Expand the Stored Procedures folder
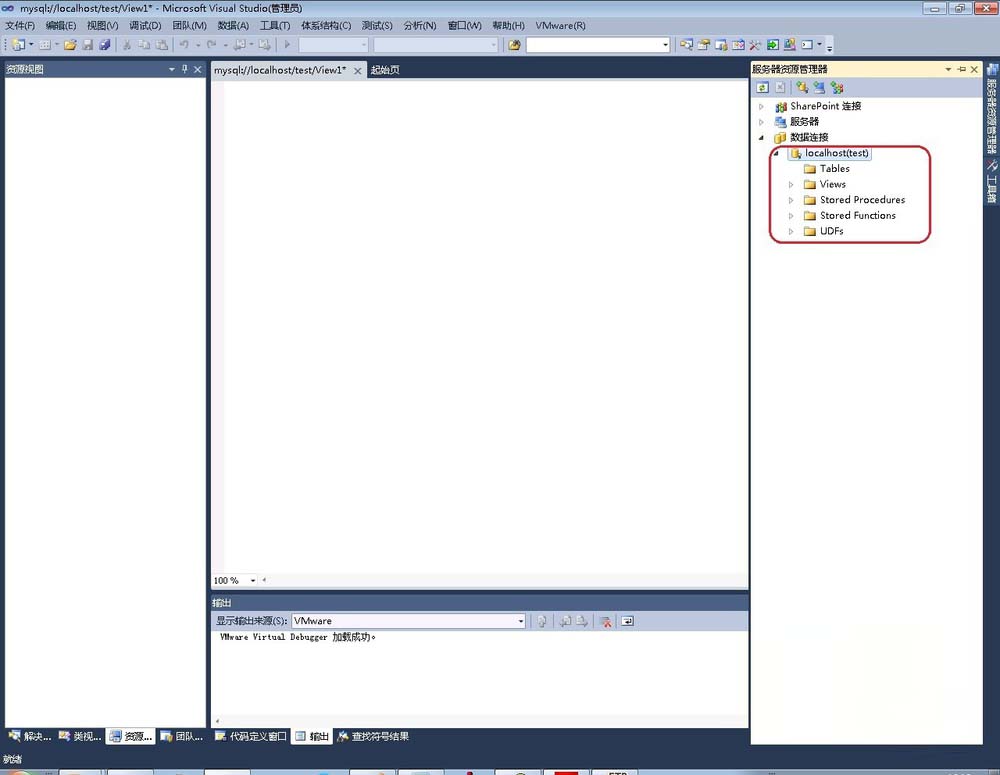 point(791,200)
